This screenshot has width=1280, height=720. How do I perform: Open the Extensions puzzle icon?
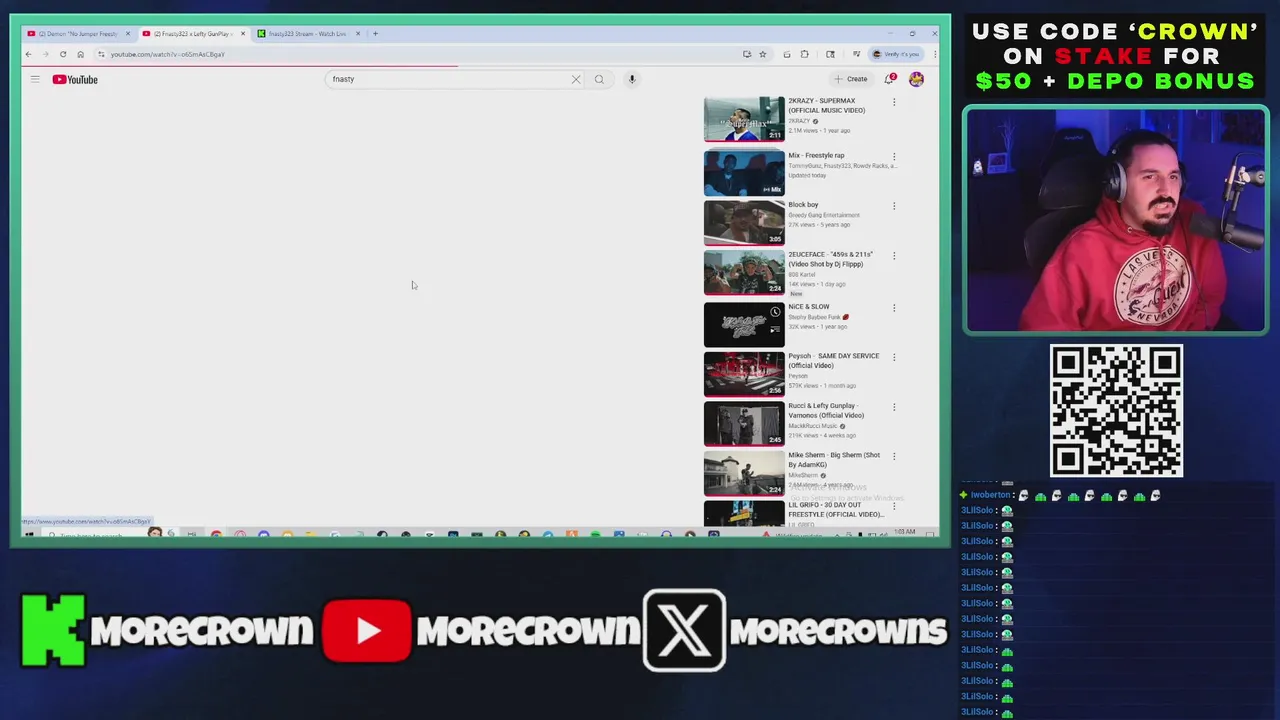(805, 54)
